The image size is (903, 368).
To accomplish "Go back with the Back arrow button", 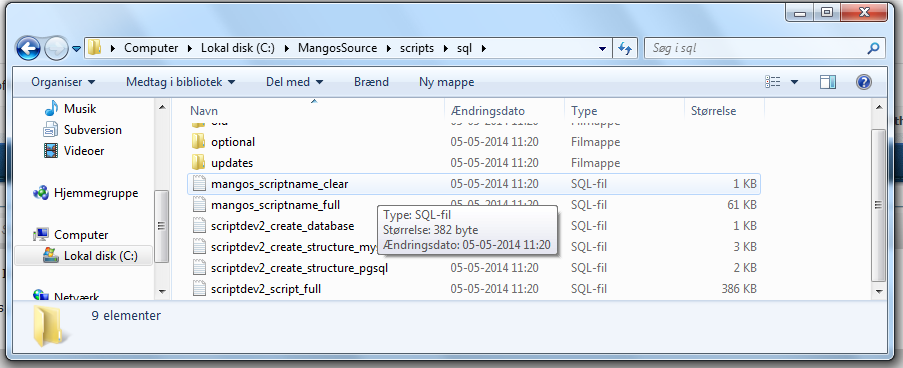I will [x=28, y=48].
